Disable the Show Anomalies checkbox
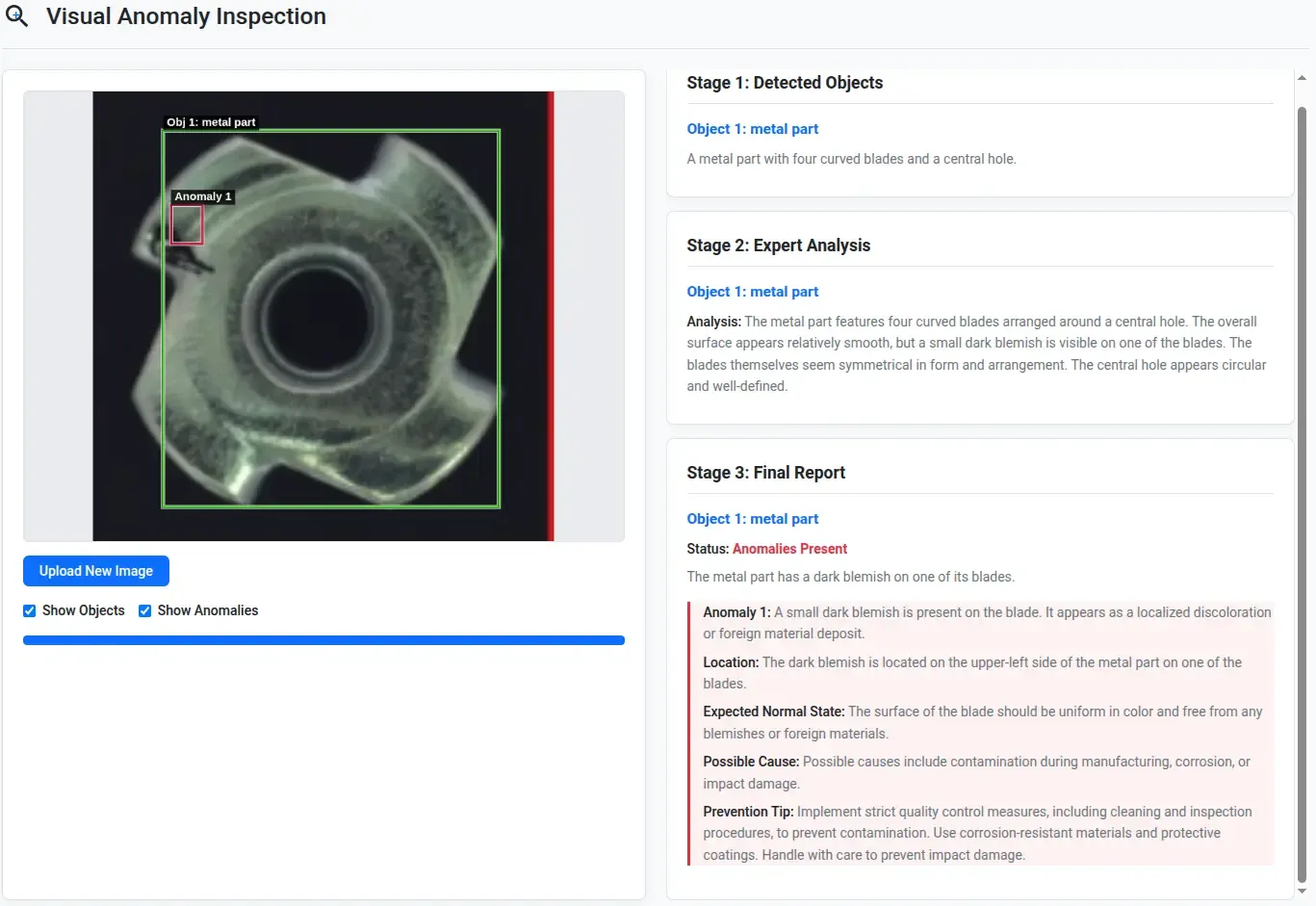The width and height of the screenshot is (1316, 906). pyautogui.click(x=145, y=610)
